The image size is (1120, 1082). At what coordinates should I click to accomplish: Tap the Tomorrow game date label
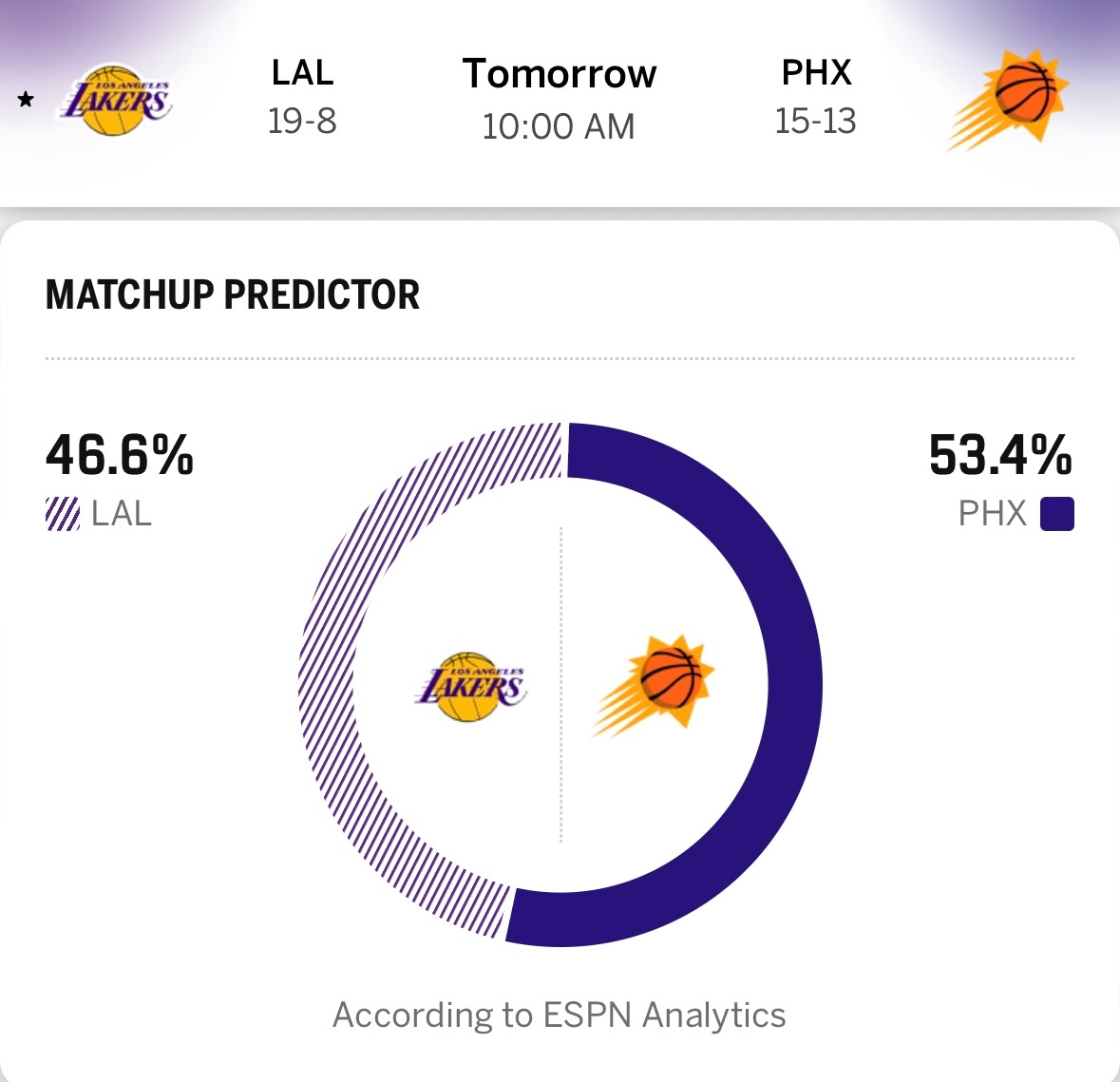560,74
